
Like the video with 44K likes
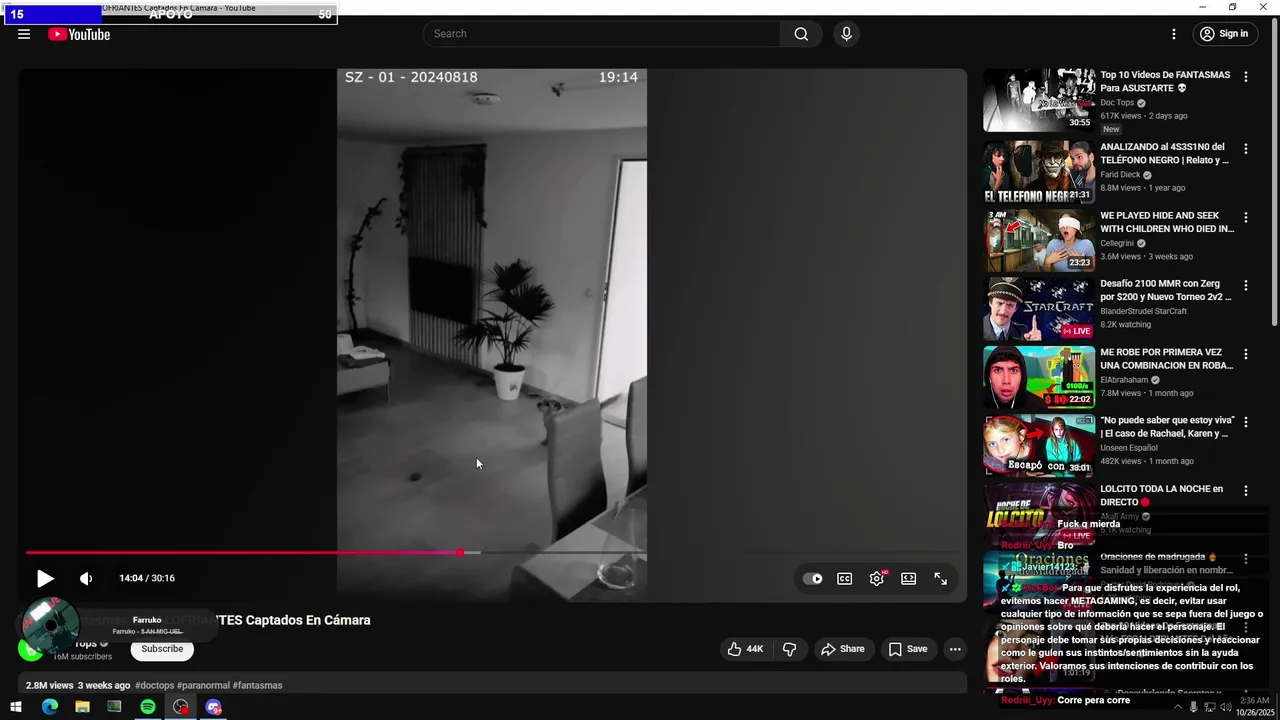click(745, 649)
